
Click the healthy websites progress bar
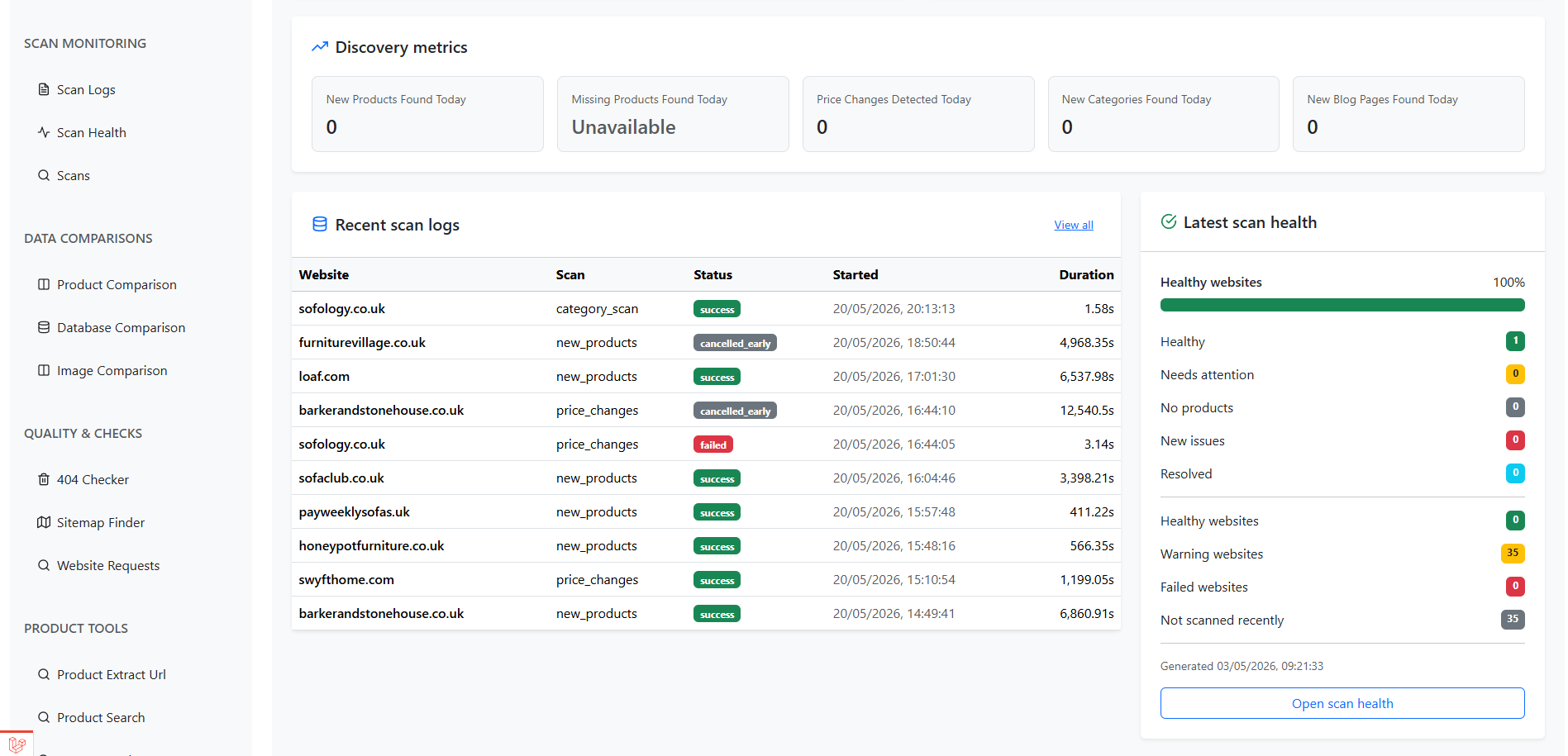pyautogui.click(x=1342, y=305)
